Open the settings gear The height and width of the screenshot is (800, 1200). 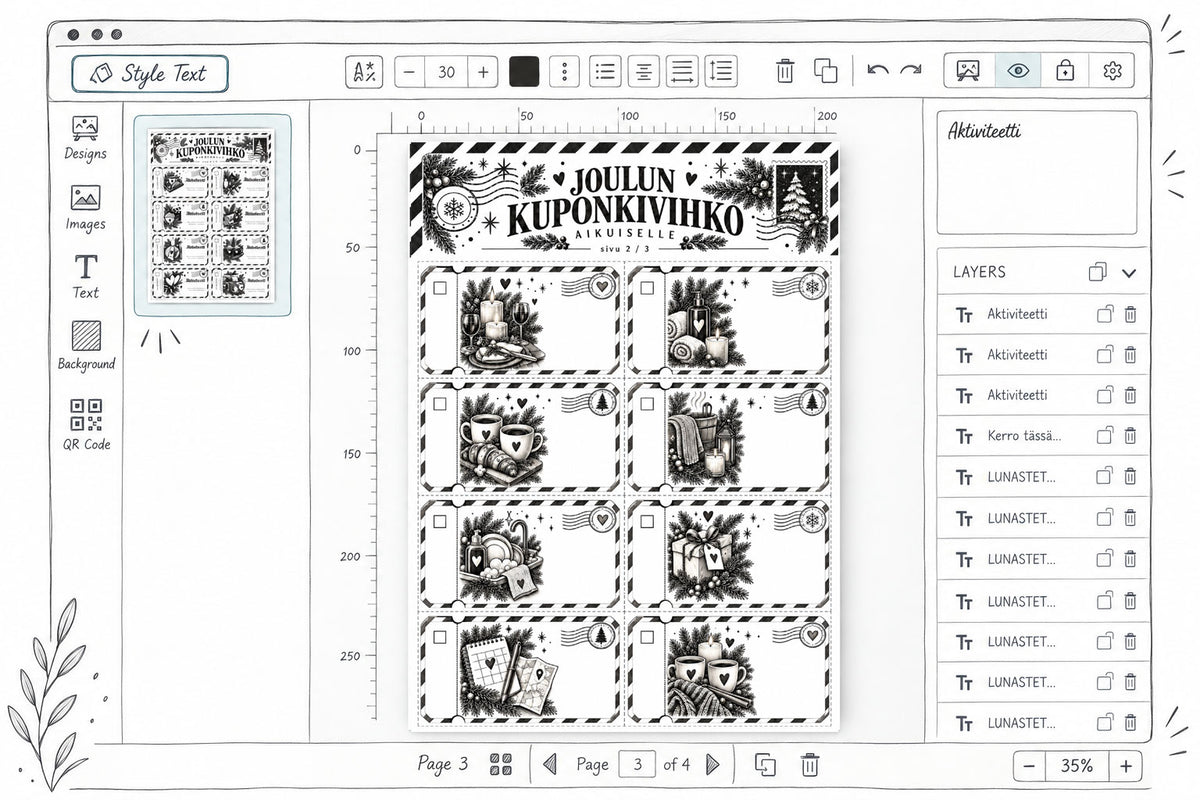click(1112, 71)
